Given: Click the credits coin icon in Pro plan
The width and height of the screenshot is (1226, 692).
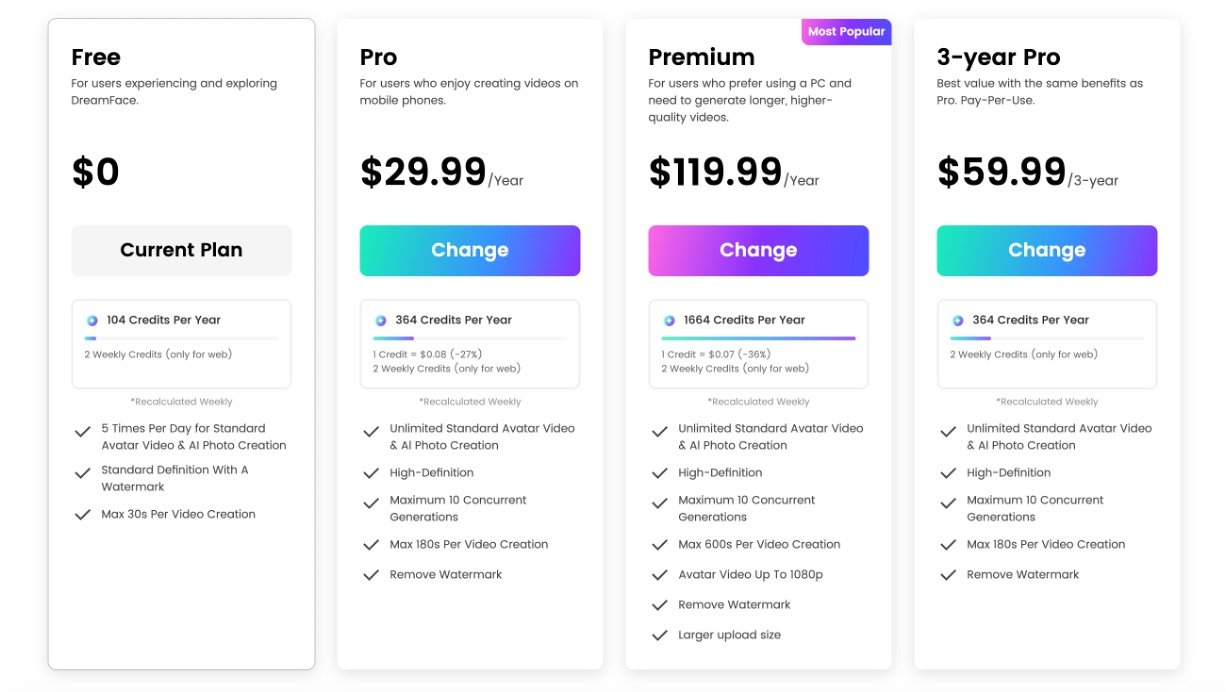Looking at the screenshot, I should click(380, 320).
